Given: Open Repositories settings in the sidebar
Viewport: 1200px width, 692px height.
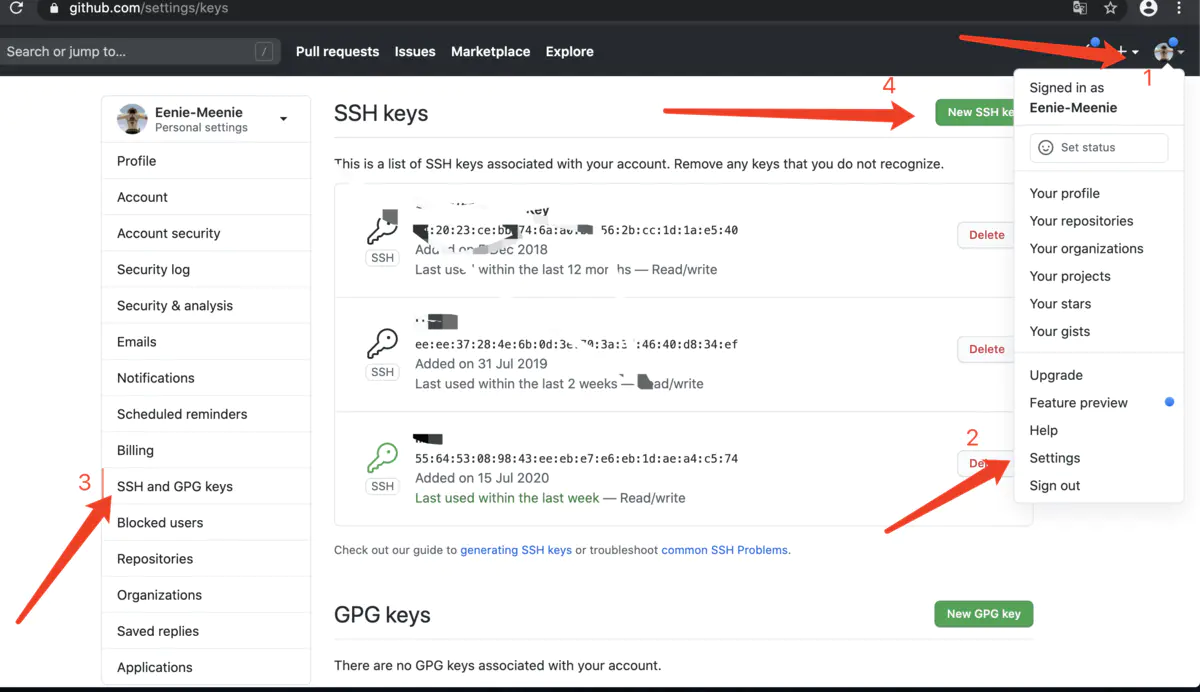Looking at the screenshot, I should click(206, 559).
